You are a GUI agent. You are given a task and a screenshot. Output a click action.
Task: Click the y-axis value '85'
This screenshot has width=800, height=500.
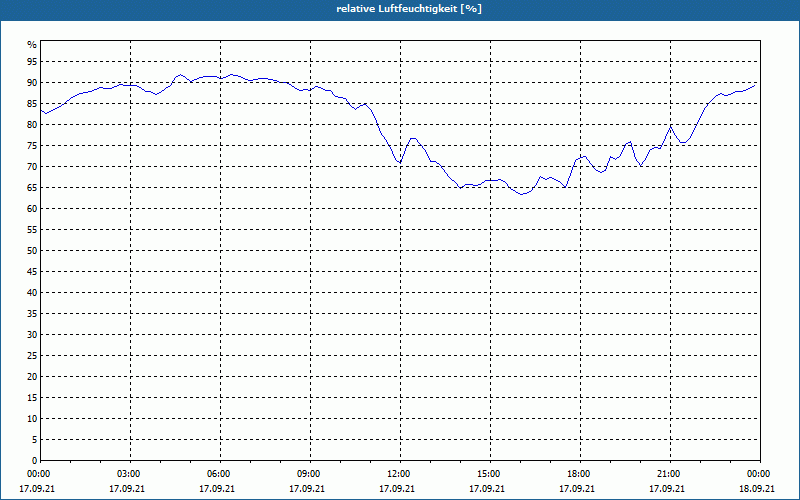(32, 104)
